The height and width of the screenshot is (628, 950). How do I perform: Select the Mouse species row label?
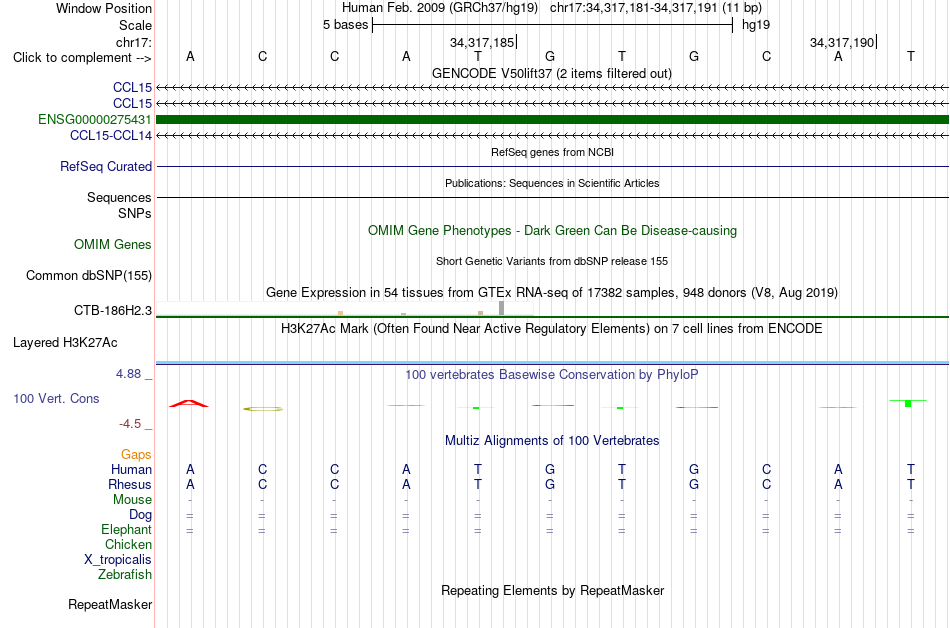[132, 500]
